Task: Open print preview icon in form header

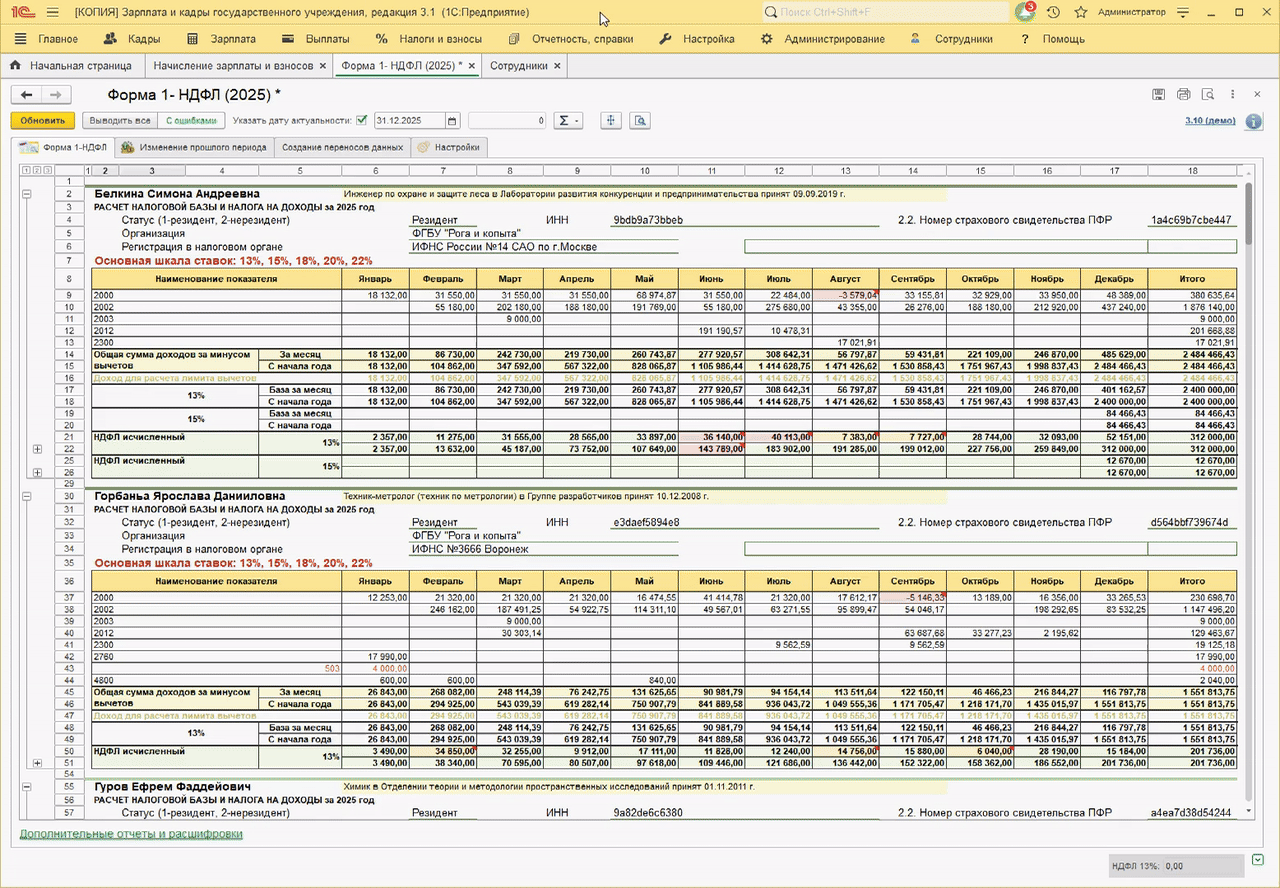Action: (x=1208, y=94)
